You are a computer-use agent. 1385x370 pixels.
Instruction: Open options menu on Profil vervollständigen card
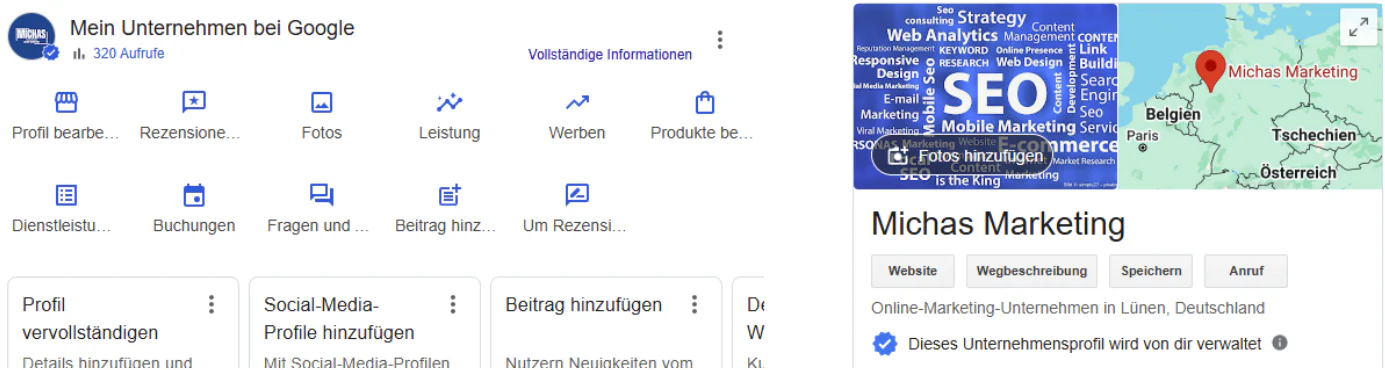(x=211, y=304)
